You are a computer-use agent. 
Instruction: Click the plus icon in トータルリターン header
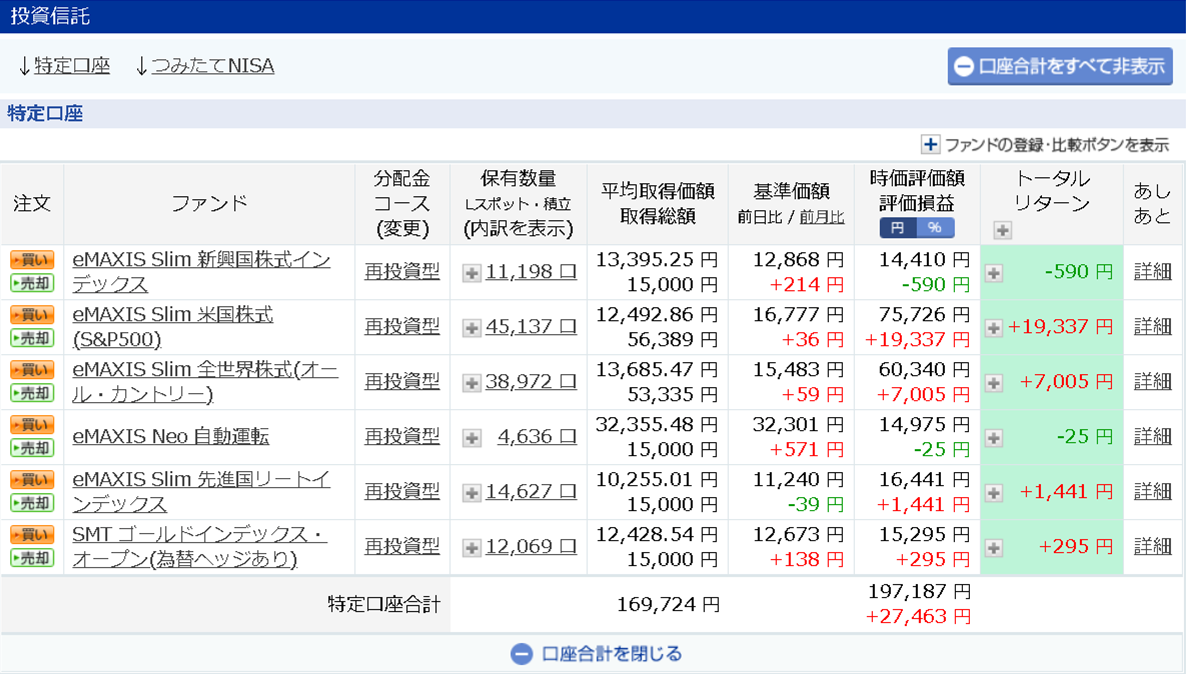tap(1002, 230)
